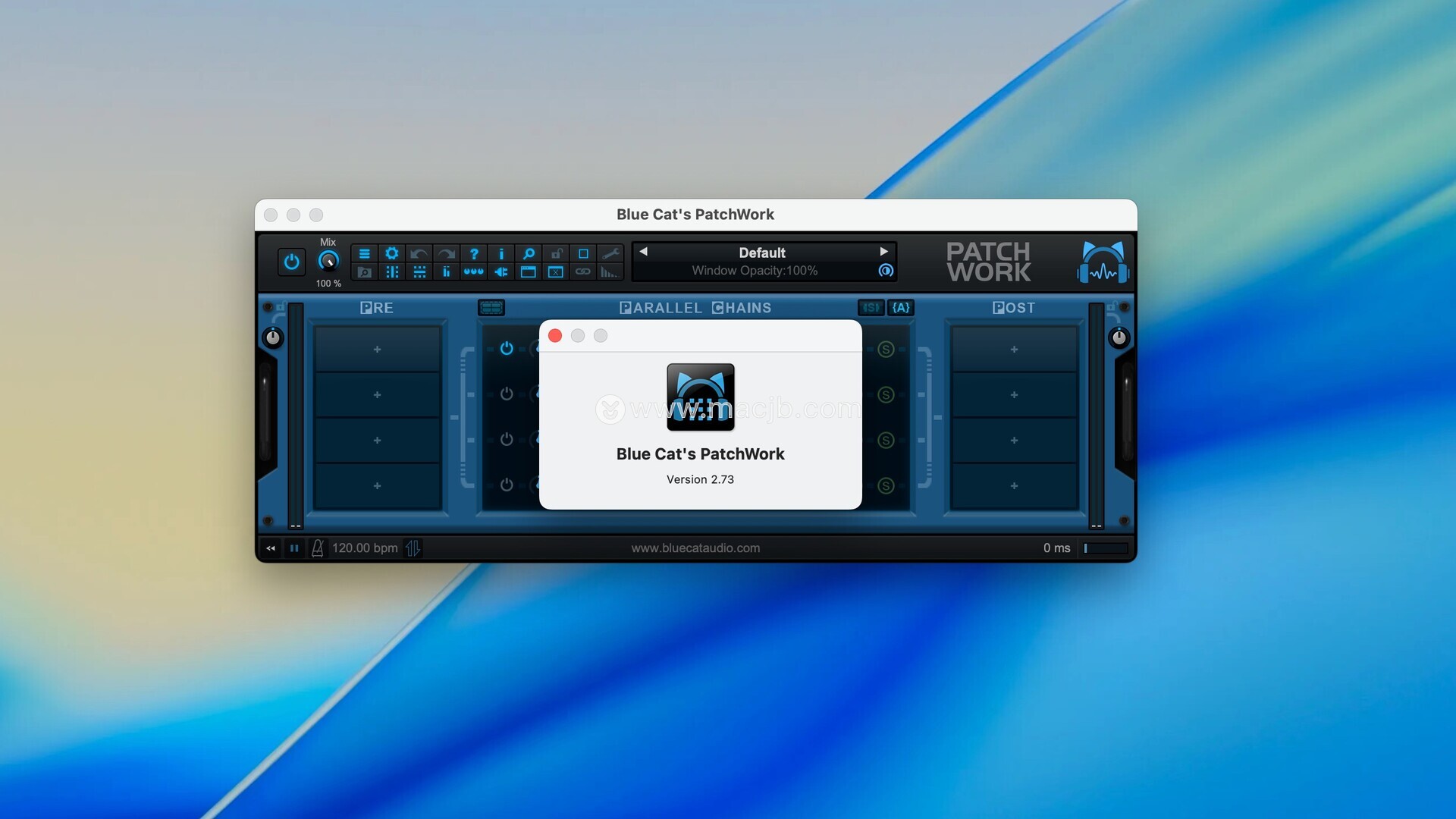Screen dimensions: 1456x819
Task: Click the output gain knob on right edge
Action: [1119, 337]
